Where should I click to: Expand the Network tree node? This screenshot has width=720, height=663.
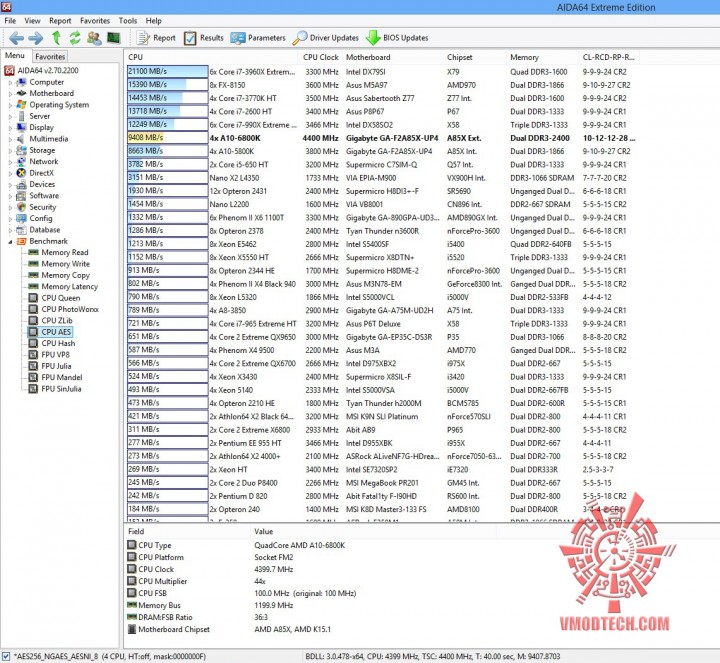10,162
